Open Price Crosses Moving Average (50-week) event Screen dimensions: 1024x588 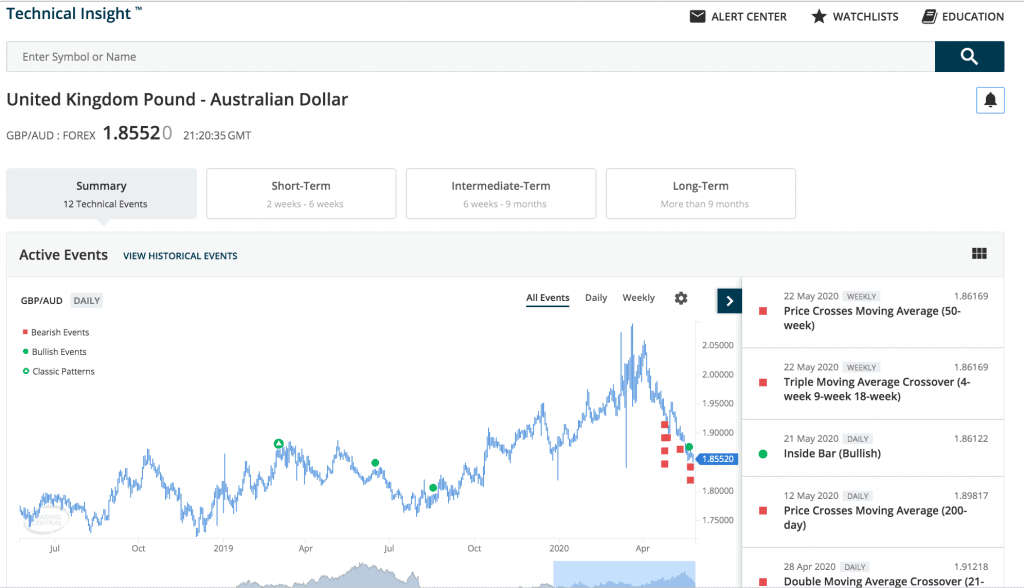click(872, 312)
